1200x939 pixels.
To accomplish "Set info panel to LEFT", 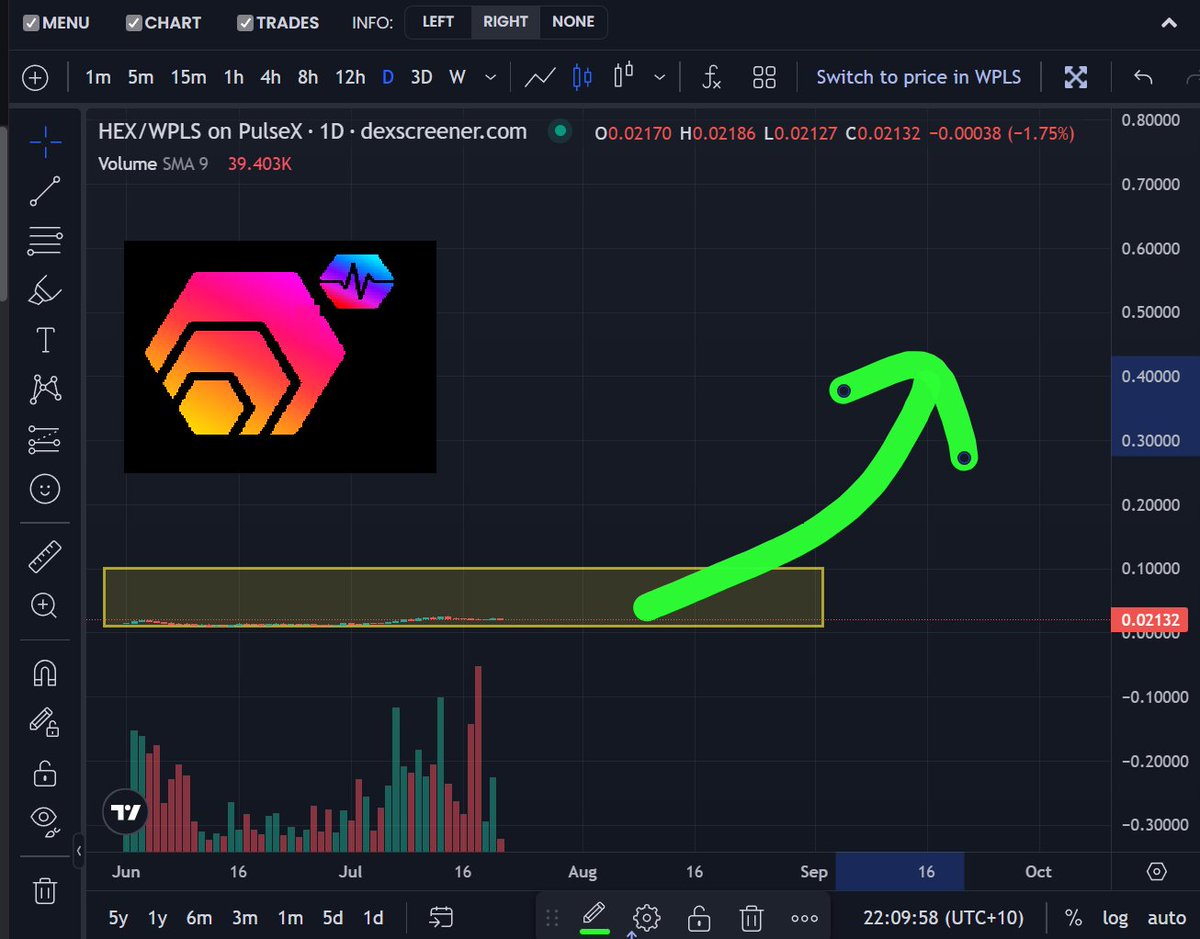I will [438, 22].
